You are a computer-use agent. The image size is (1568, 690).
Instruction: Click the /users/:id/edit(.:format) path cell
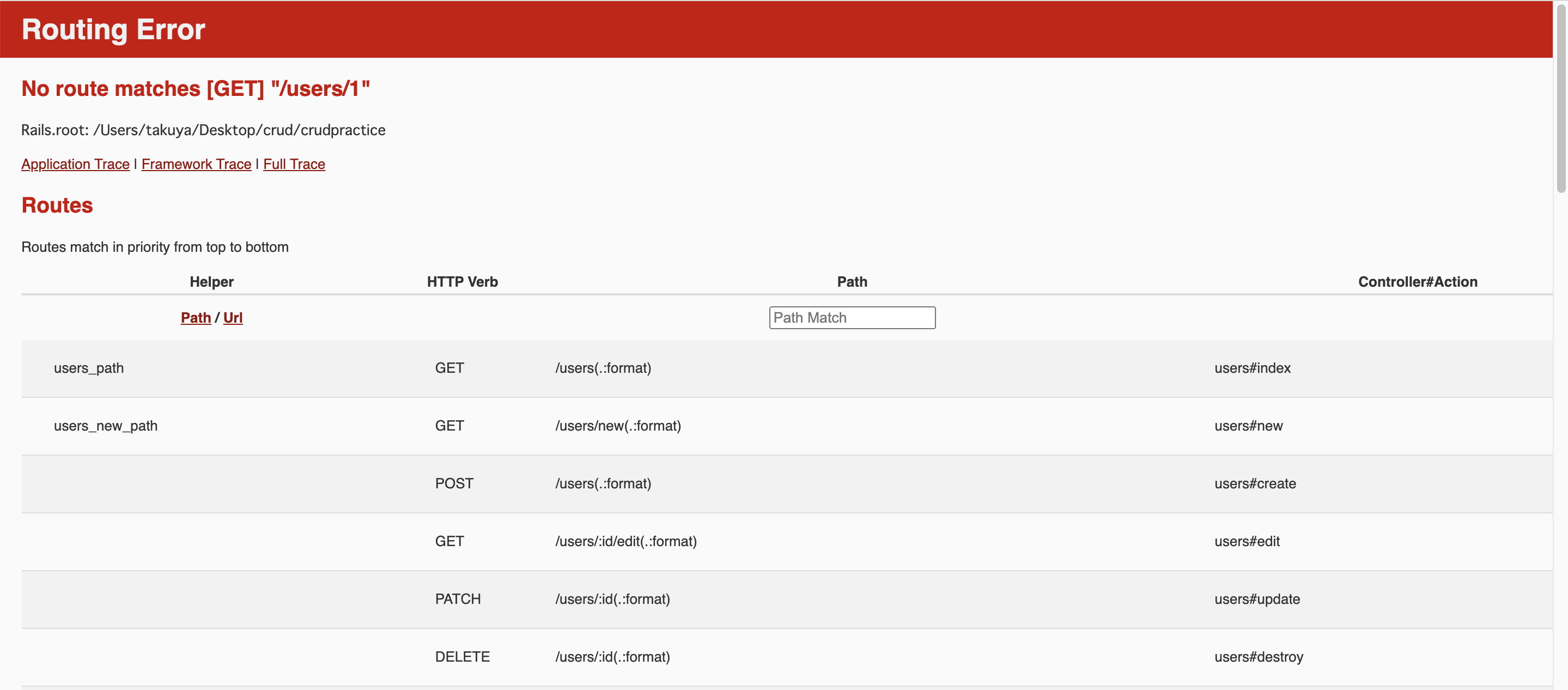625,541
